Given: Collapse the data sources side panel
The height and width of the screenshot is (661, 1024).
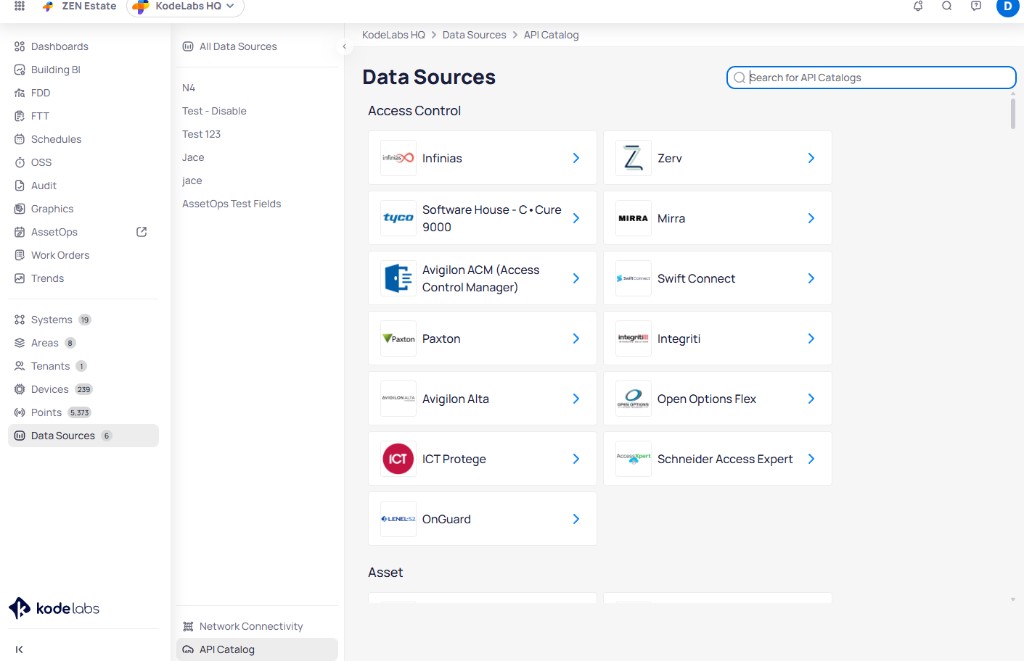Looking at the screenshot, I should pyautogui.click(x=344, y=46).
